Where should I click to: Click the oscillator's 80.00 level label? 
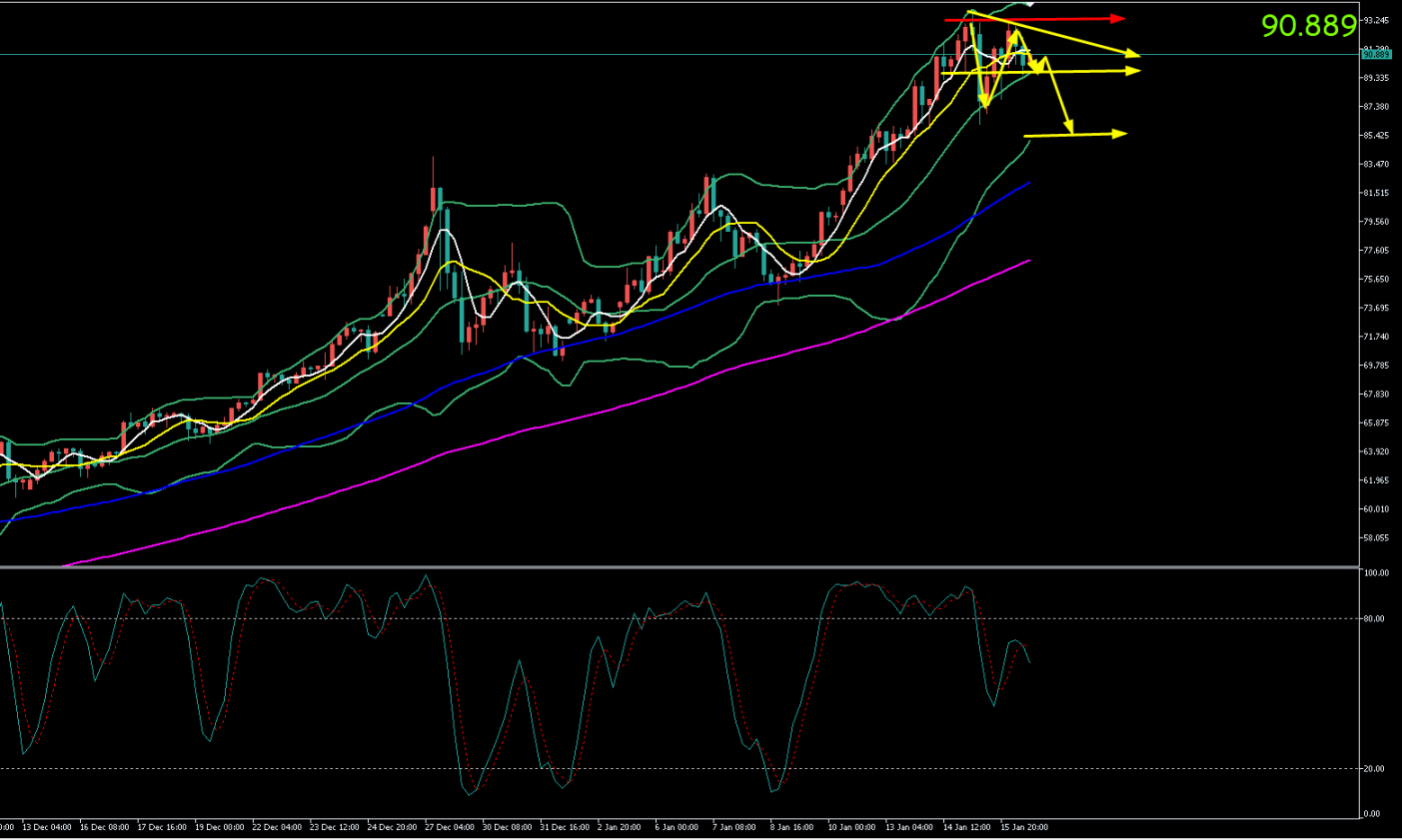click(x=1374, y=619)
